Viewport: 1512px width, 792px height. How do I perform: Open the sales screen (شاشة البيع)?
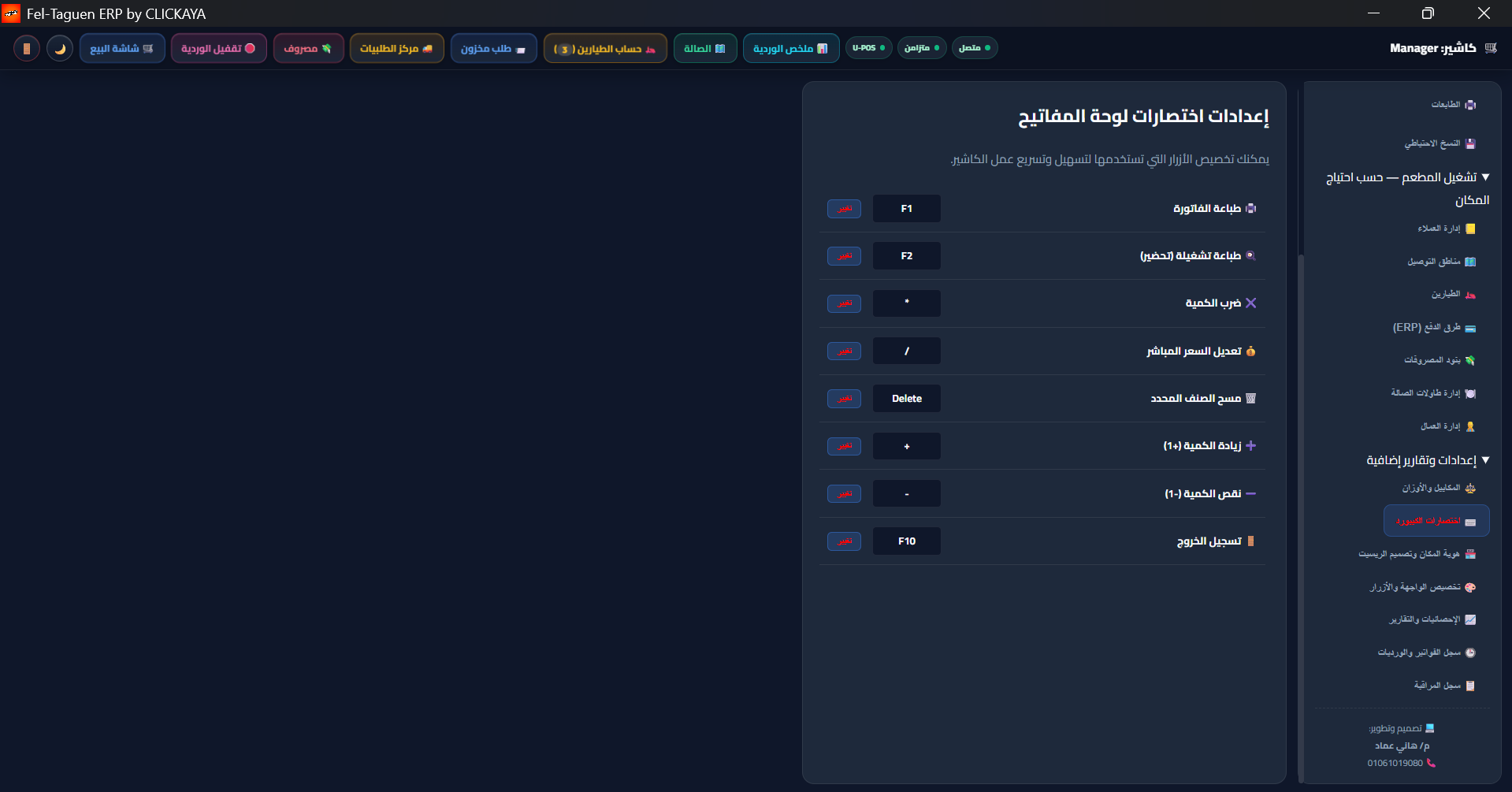coord(122,48)
